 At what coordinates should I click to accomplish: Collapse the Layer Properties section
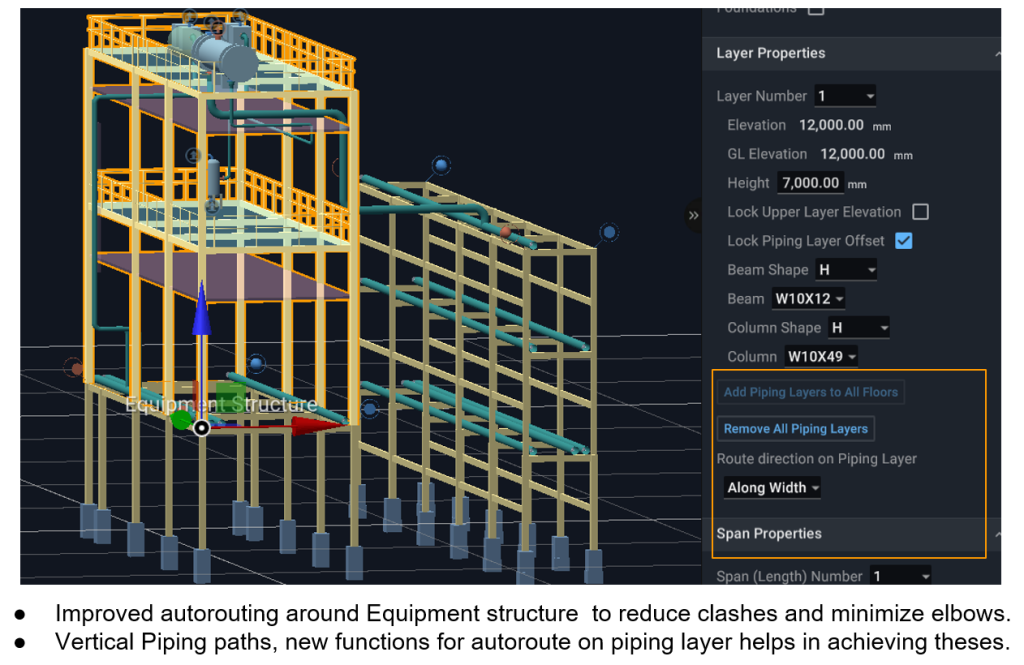(x=995, y=54)
